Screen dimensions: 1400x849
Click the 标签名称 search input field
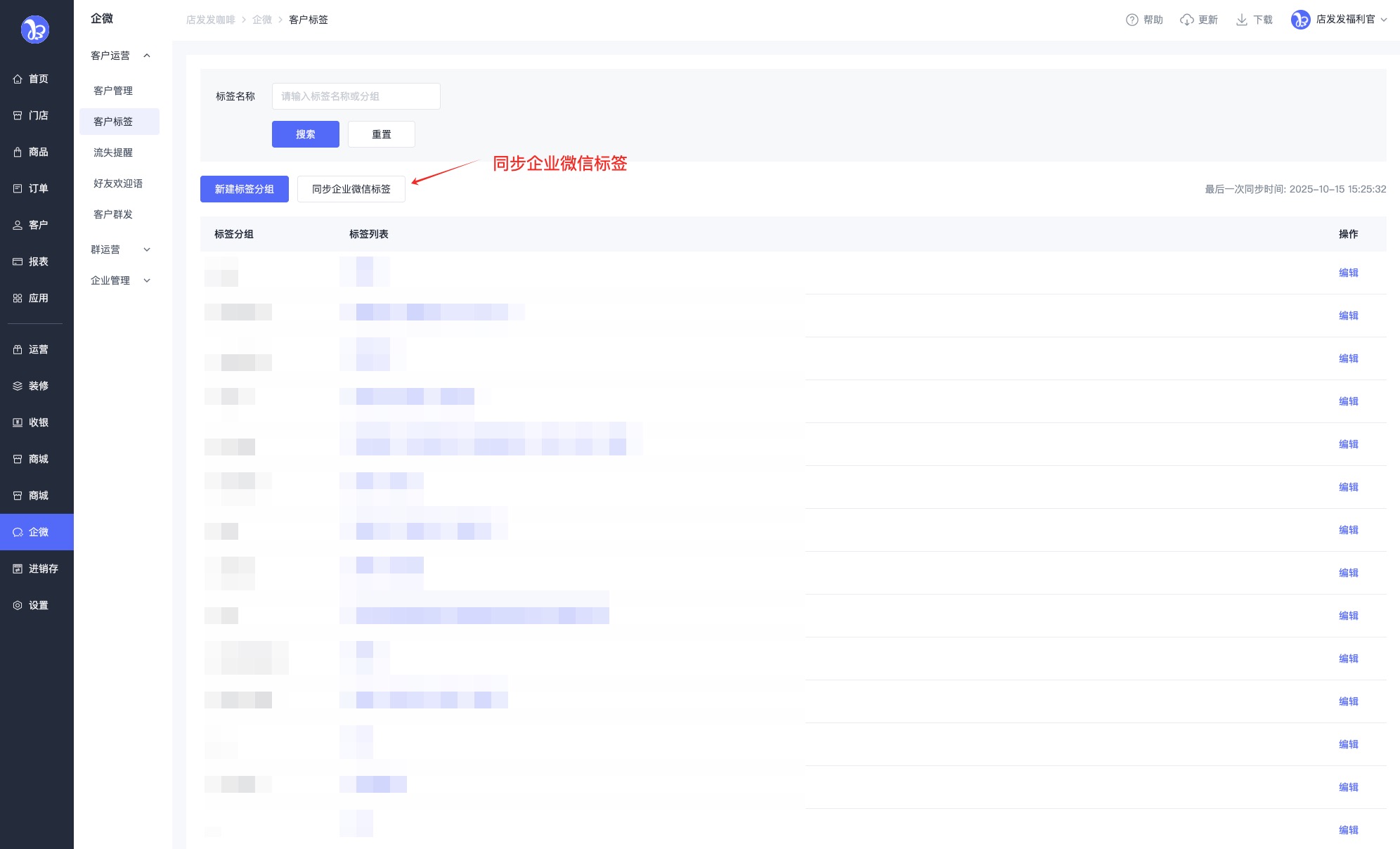coord(356,96)
